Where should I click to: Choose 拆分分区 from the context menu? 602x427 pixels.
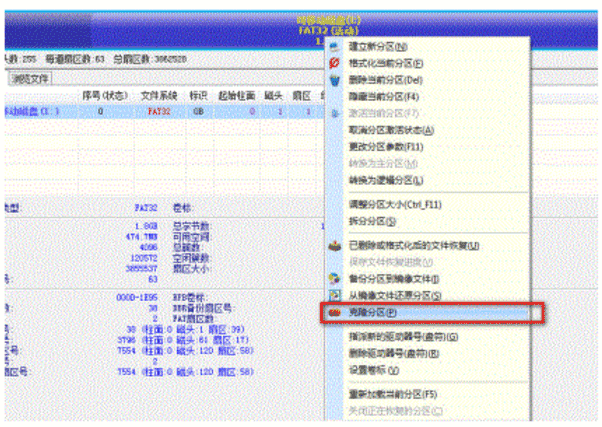375,220
